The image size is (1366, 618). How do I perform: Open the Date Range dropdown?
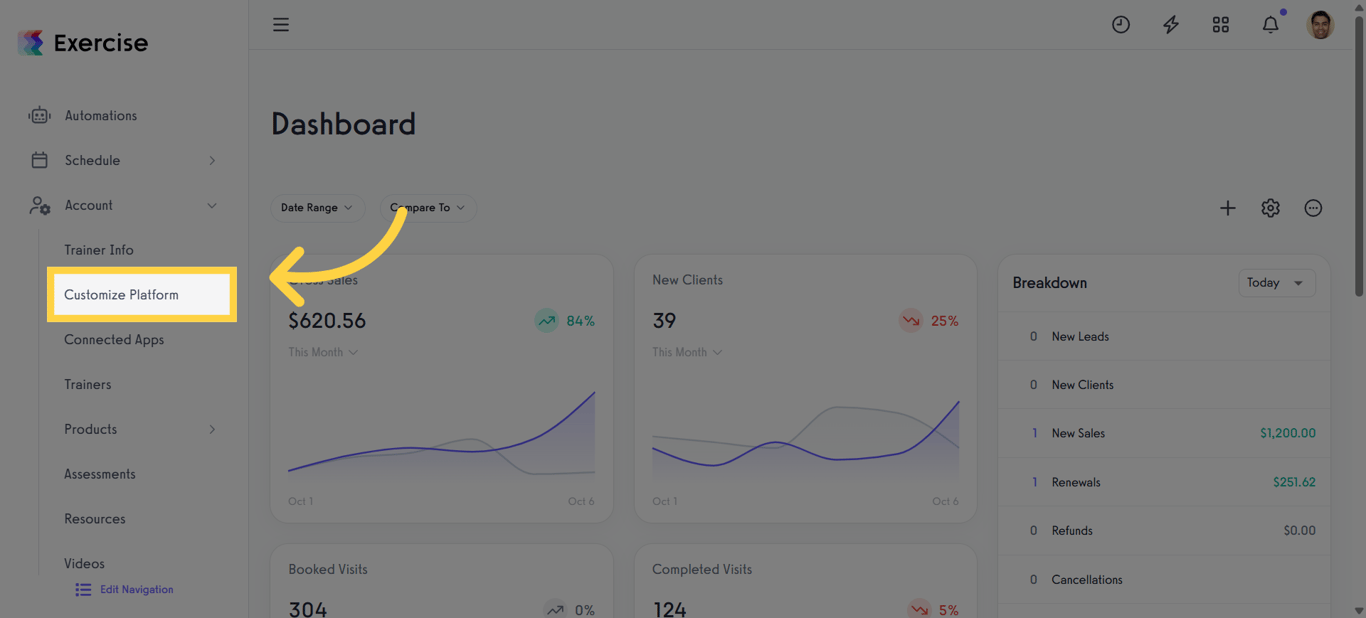(317, 208)
